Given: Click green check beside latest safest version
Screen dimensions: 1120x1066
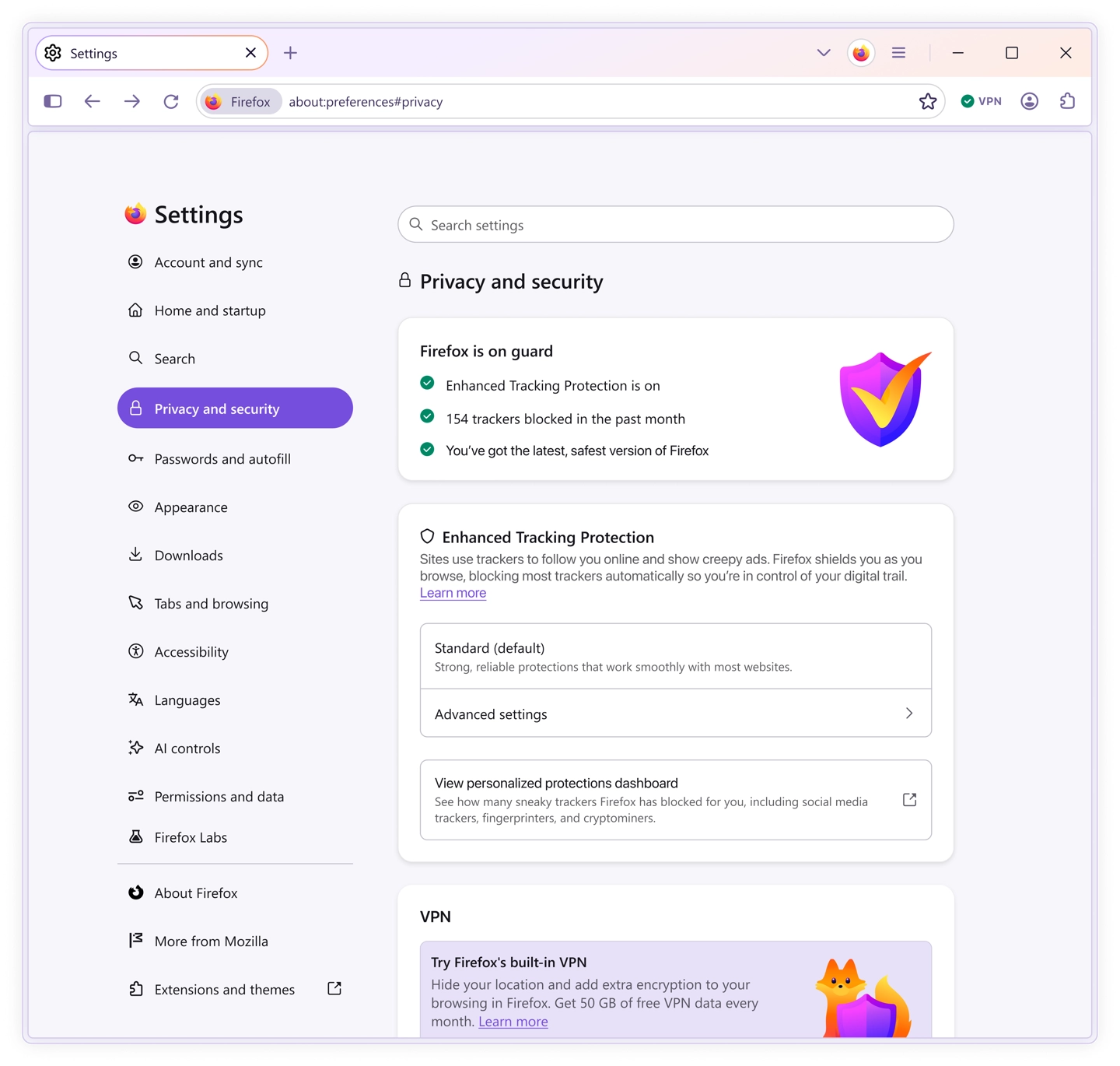Looking at the screenshot, I should click(427, 449).
